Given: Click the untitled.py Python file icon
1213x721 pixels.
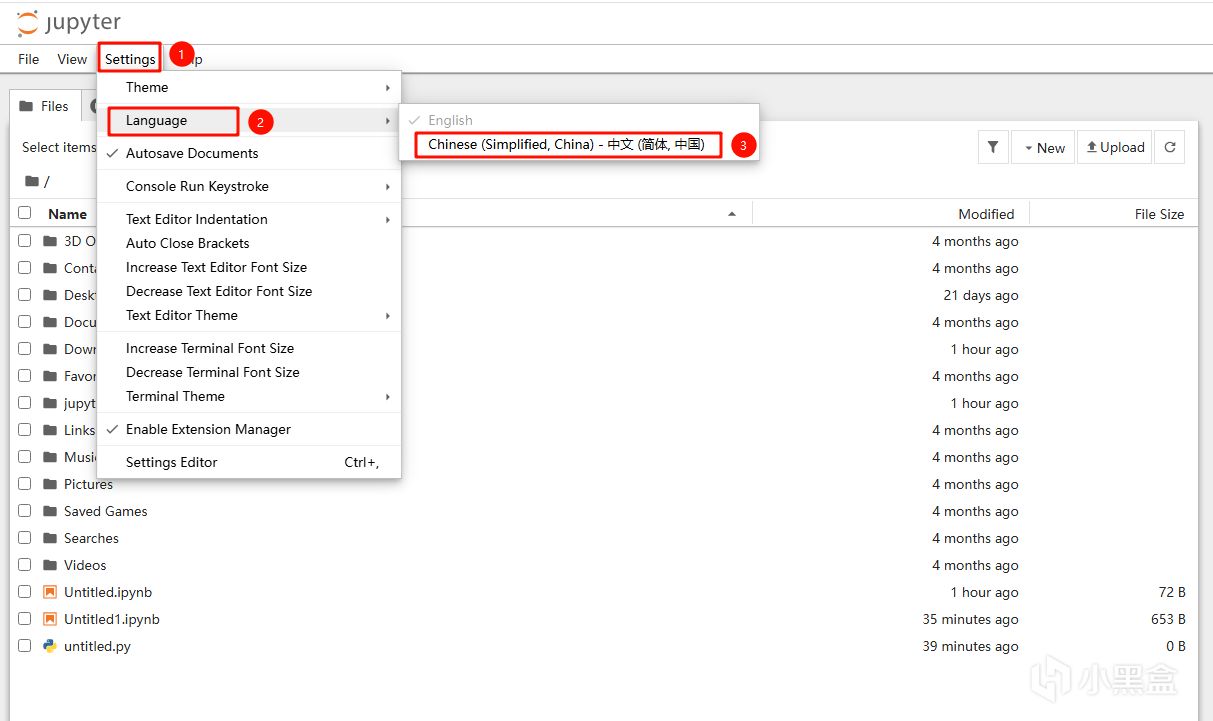Looking at the screenshot, I should tap(50, 646).
